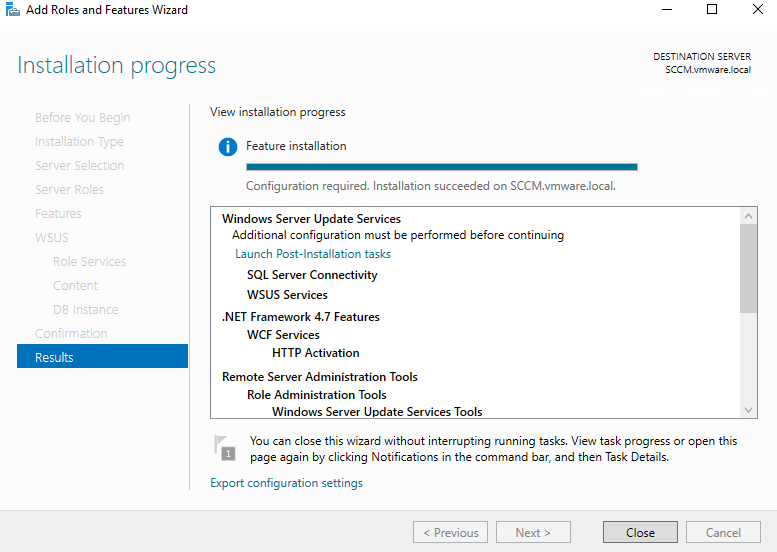Click Export configuration settings link
The height and width of the screenshot is (552, 777).
click(286, 483)
